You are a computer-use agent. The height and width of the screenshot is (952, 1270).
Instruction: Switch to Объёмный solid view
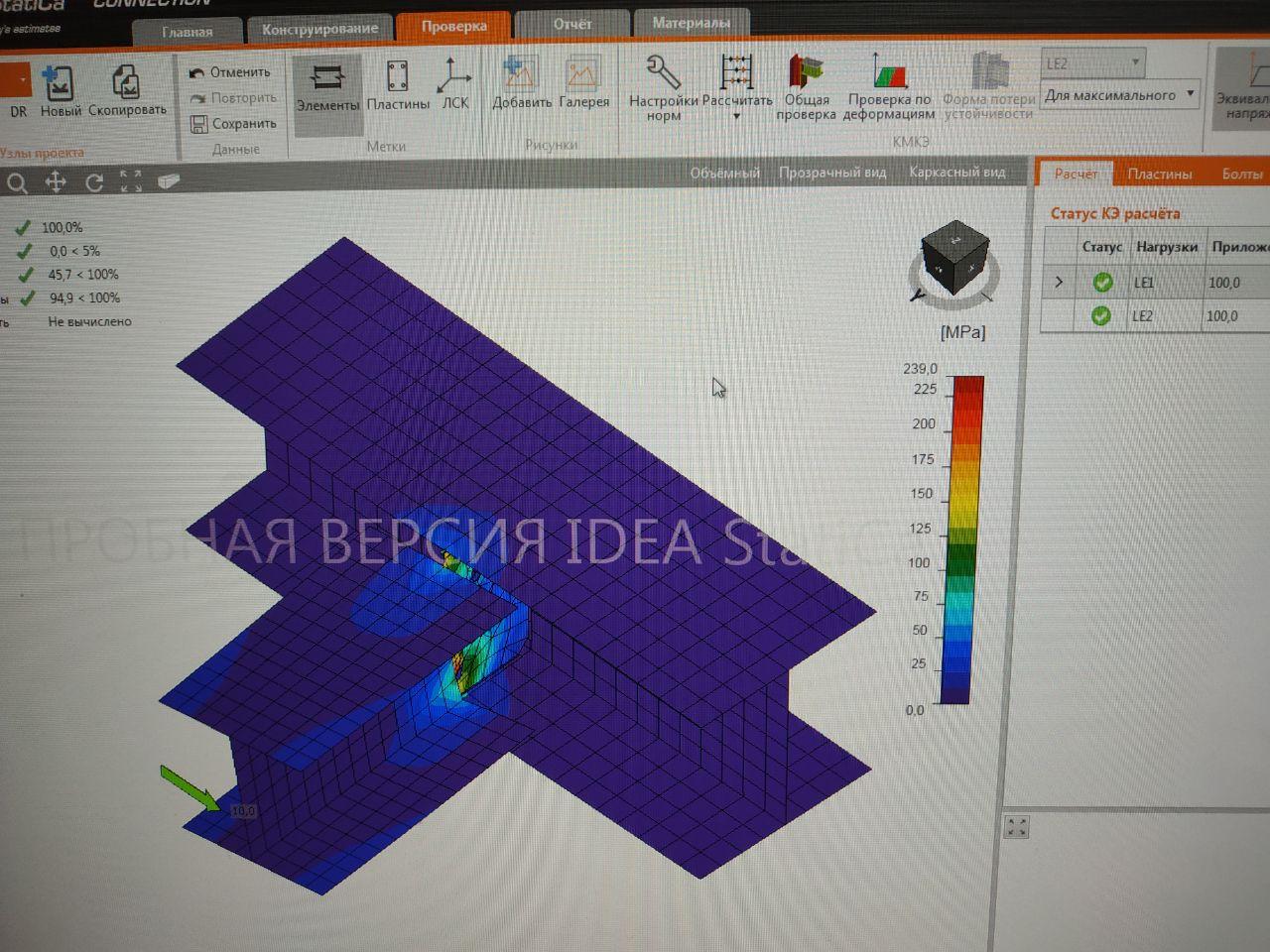[x=725, y=173]
